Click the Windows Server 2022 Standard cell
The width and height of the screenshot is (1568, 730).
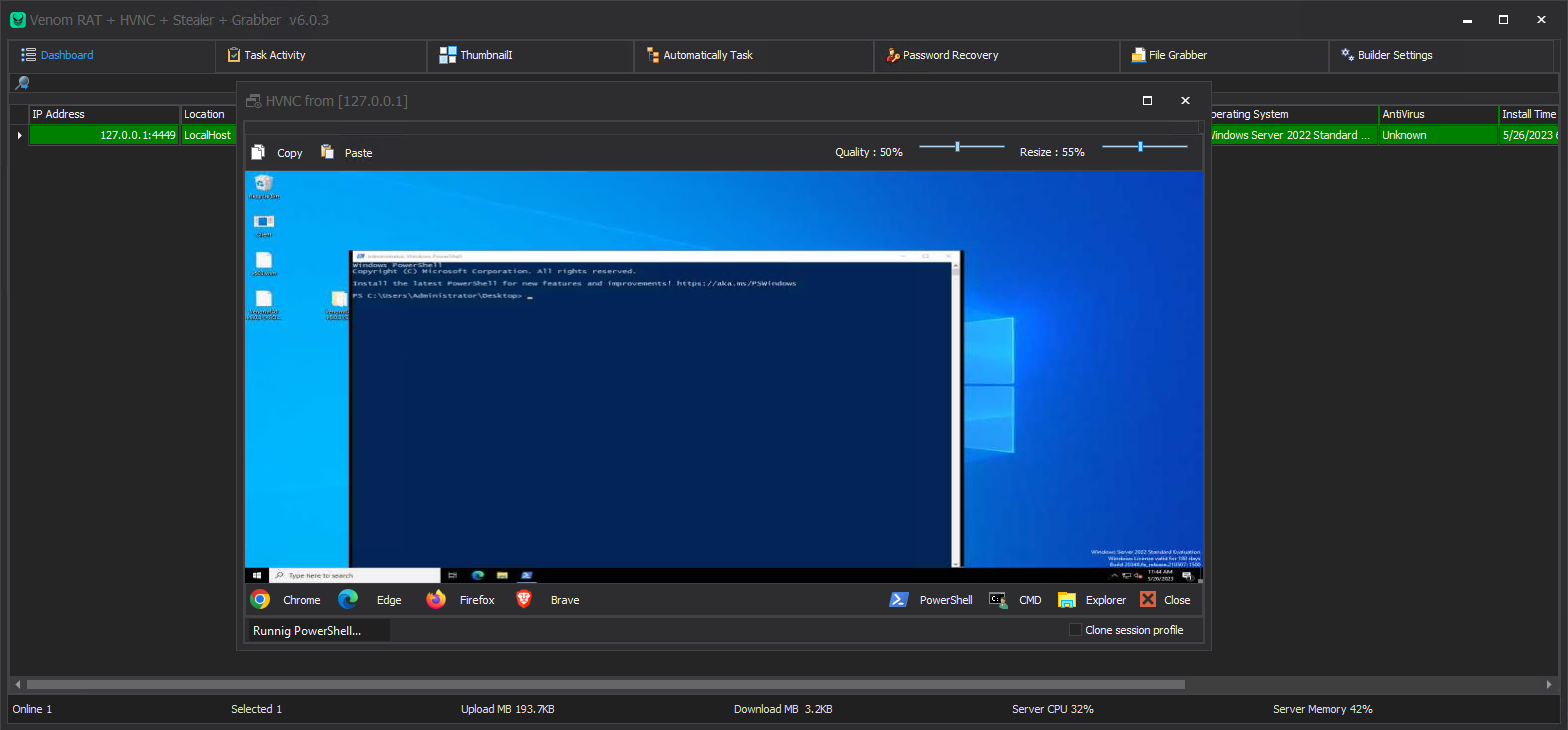pos(1295,135)
